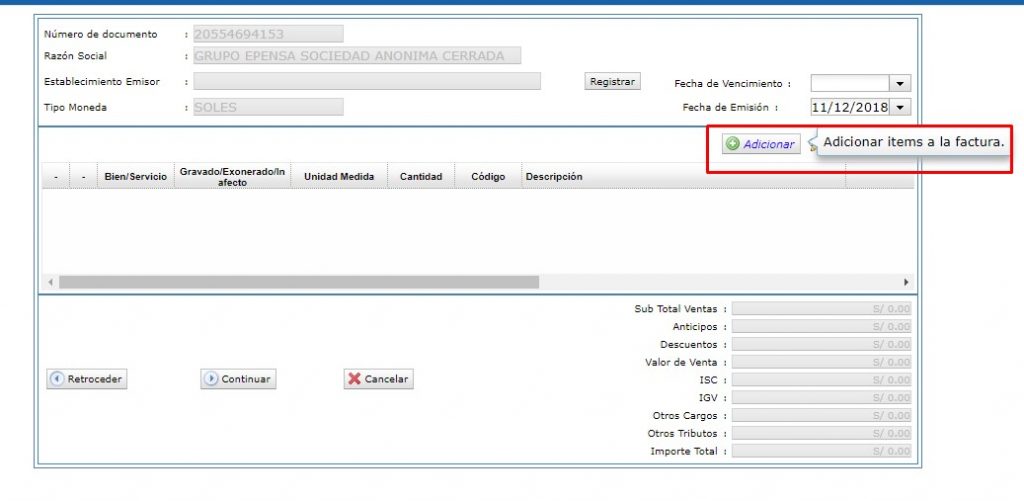Click the horizontal scrollbar thumb of the items table
The height and width of the screenshot is (501, 1024).
point(299,282)
